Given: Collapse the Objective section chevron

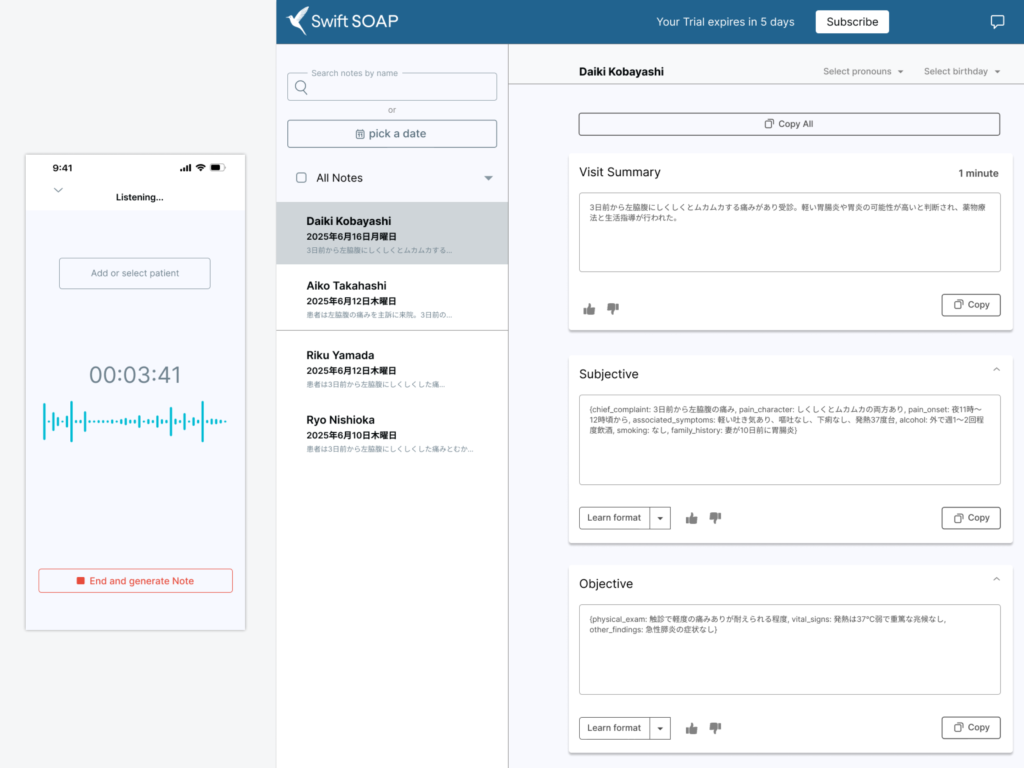Looking at the screenshot, I should pyautogui.click(x=996, y=580).
